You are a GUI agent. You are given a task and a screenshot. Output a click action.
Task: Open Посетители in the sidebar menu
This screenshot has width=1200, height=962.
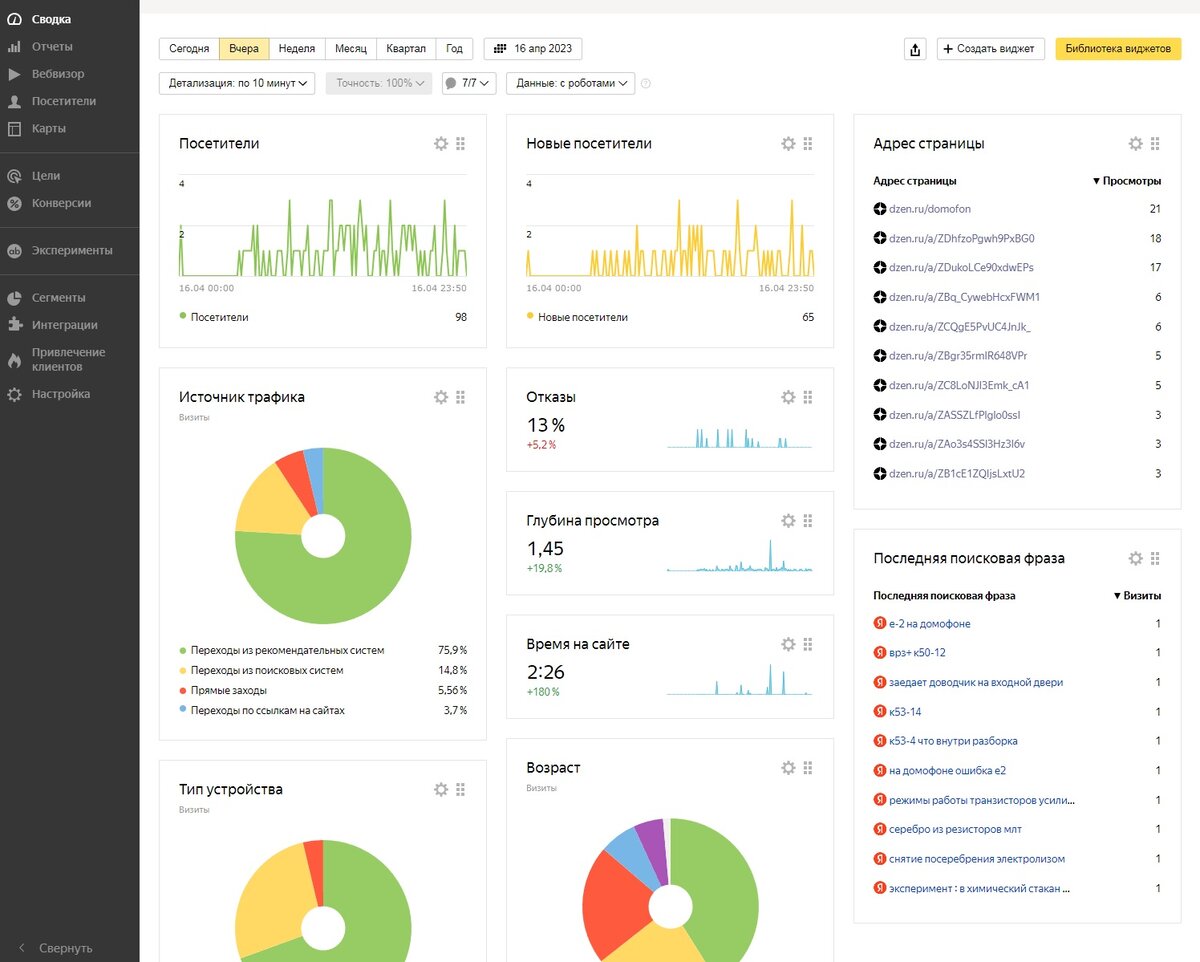tap(64, 101)
